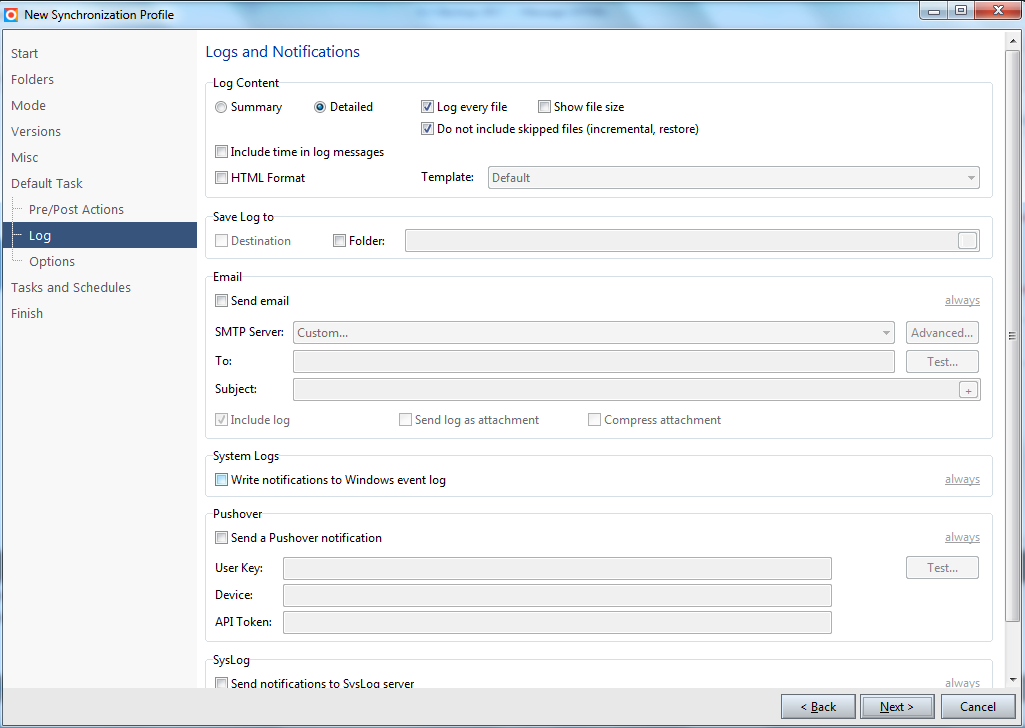Open Pre/Post Actions under Default Task
Screen dimensions: 1025x728
coord(76,209)
